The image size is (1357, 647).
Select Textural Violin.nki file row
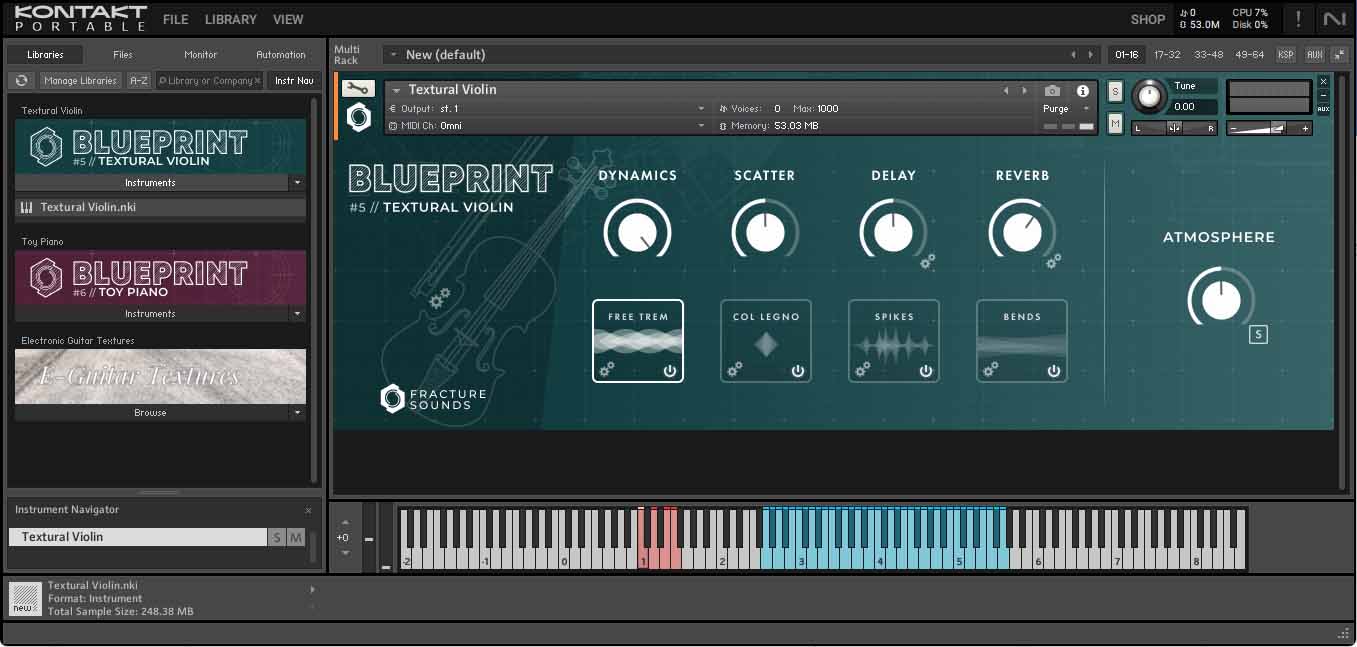[x=160, y=208]
